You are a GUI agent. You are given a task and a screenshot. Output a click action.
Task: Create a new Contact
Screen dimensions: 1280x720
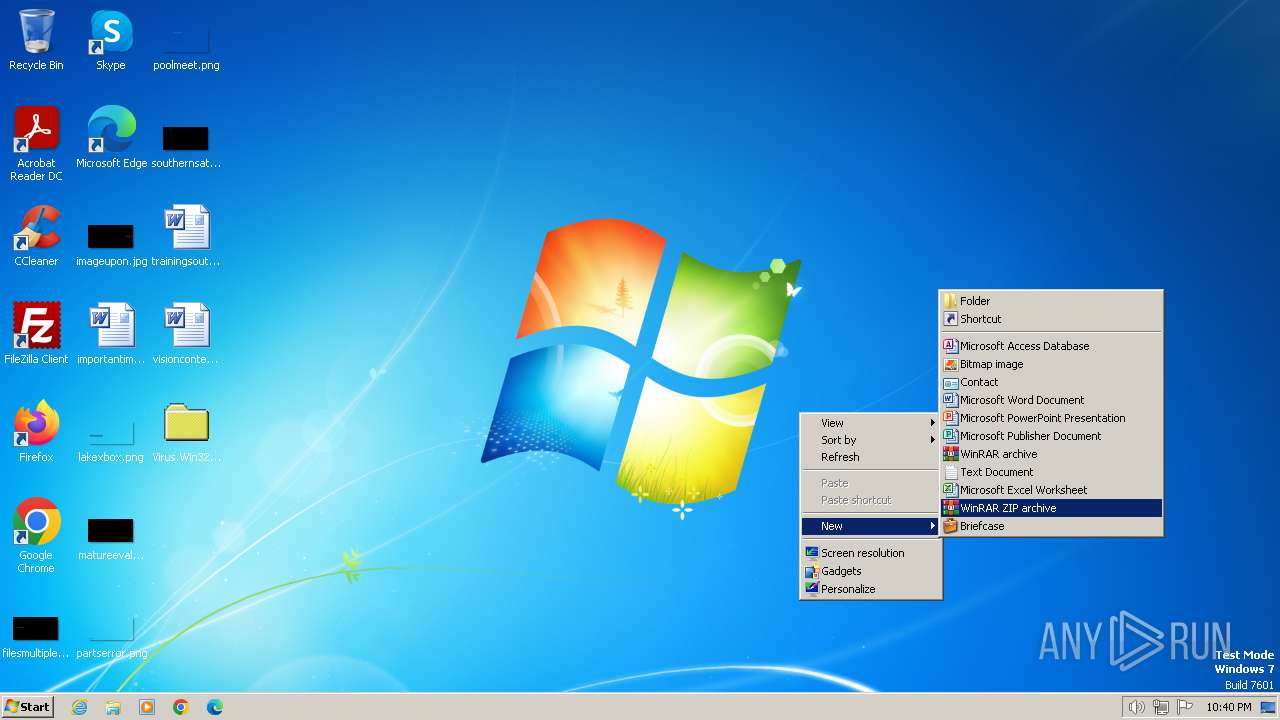click(x=1051, y=382)
